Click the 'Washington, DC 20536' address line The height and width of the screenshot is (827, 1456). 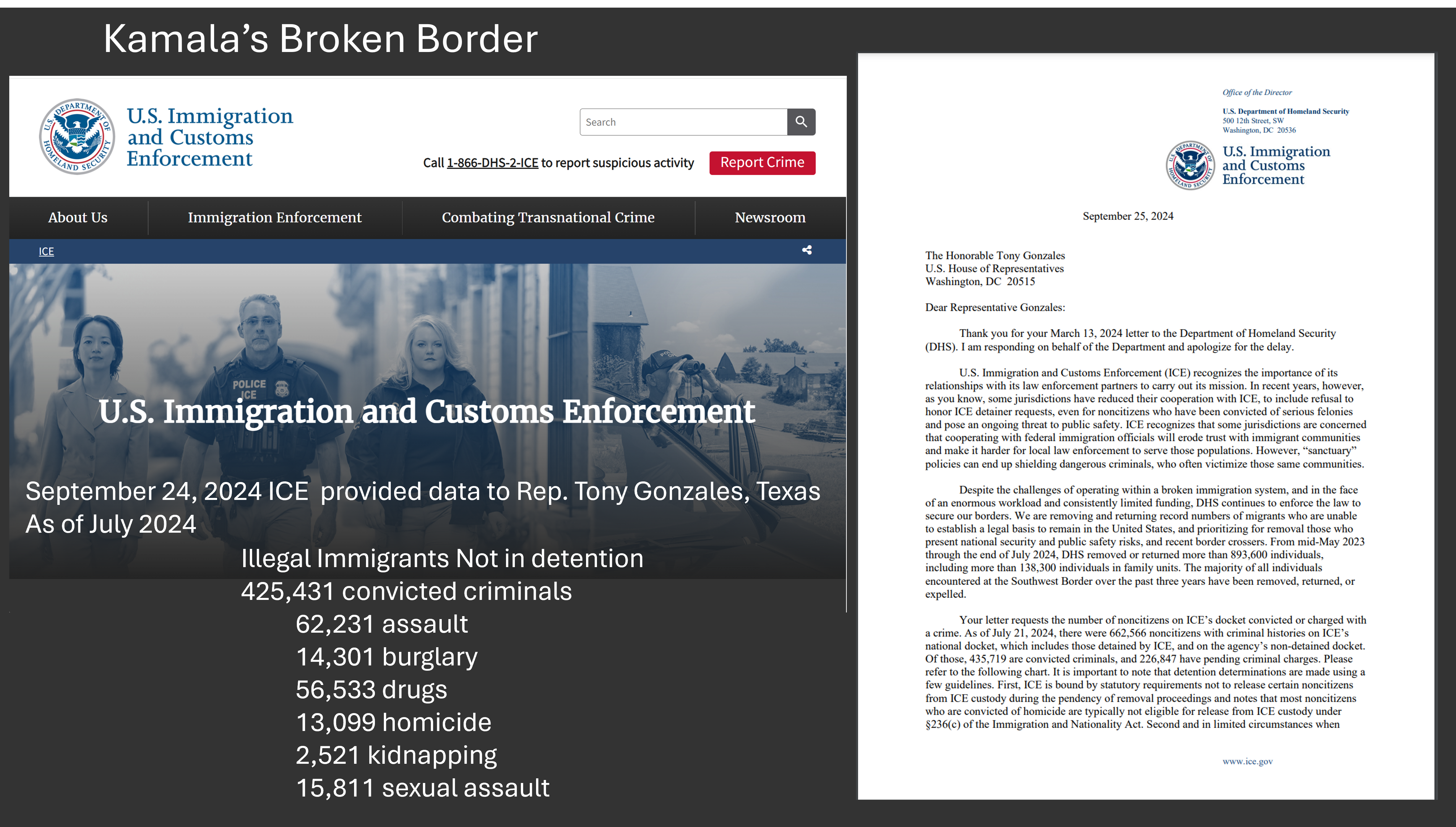1259,130
